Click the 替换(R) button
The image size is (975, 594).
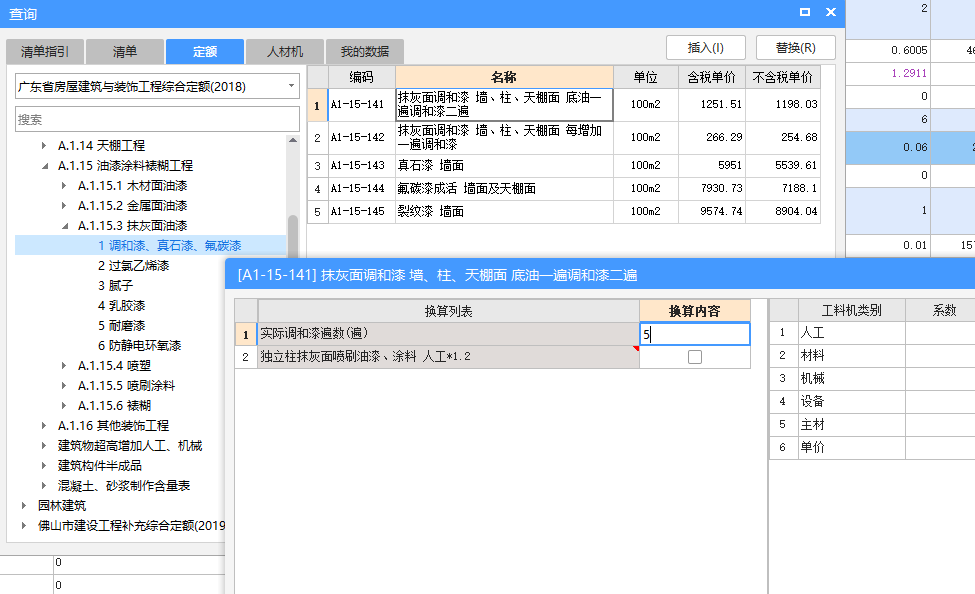pos(796,48)
